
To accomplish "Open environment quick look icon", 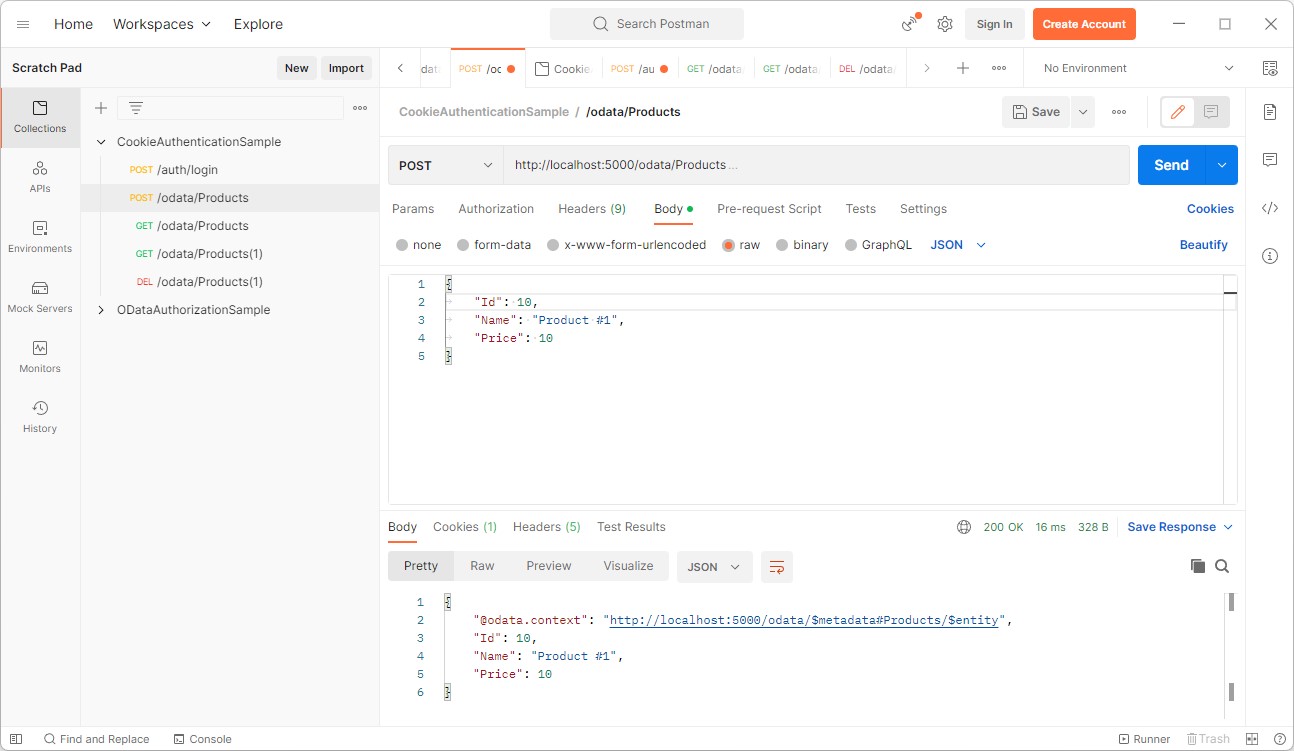I will pos(1270,68).
